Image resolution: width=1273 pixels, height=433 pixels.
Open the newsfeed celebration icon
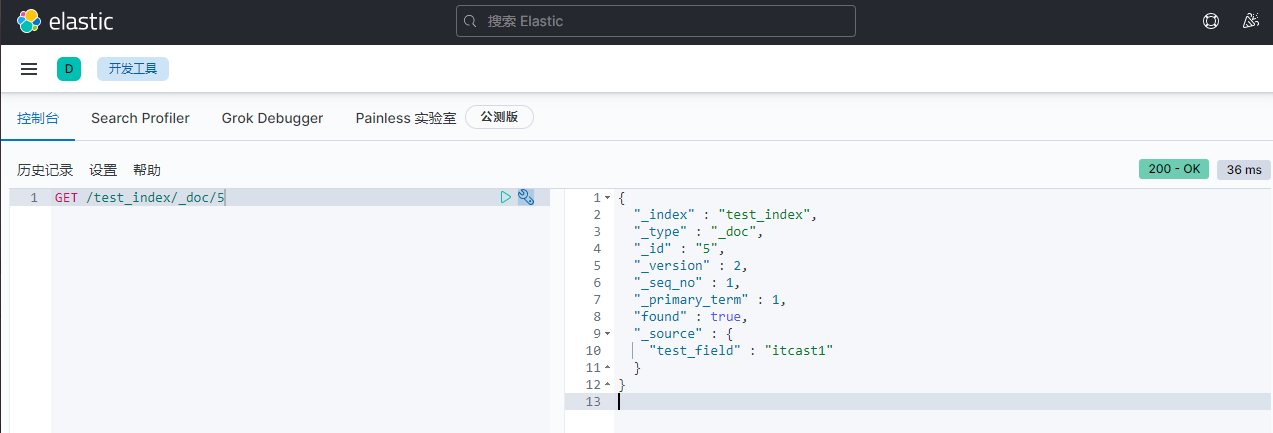(x=1250, y=21)
